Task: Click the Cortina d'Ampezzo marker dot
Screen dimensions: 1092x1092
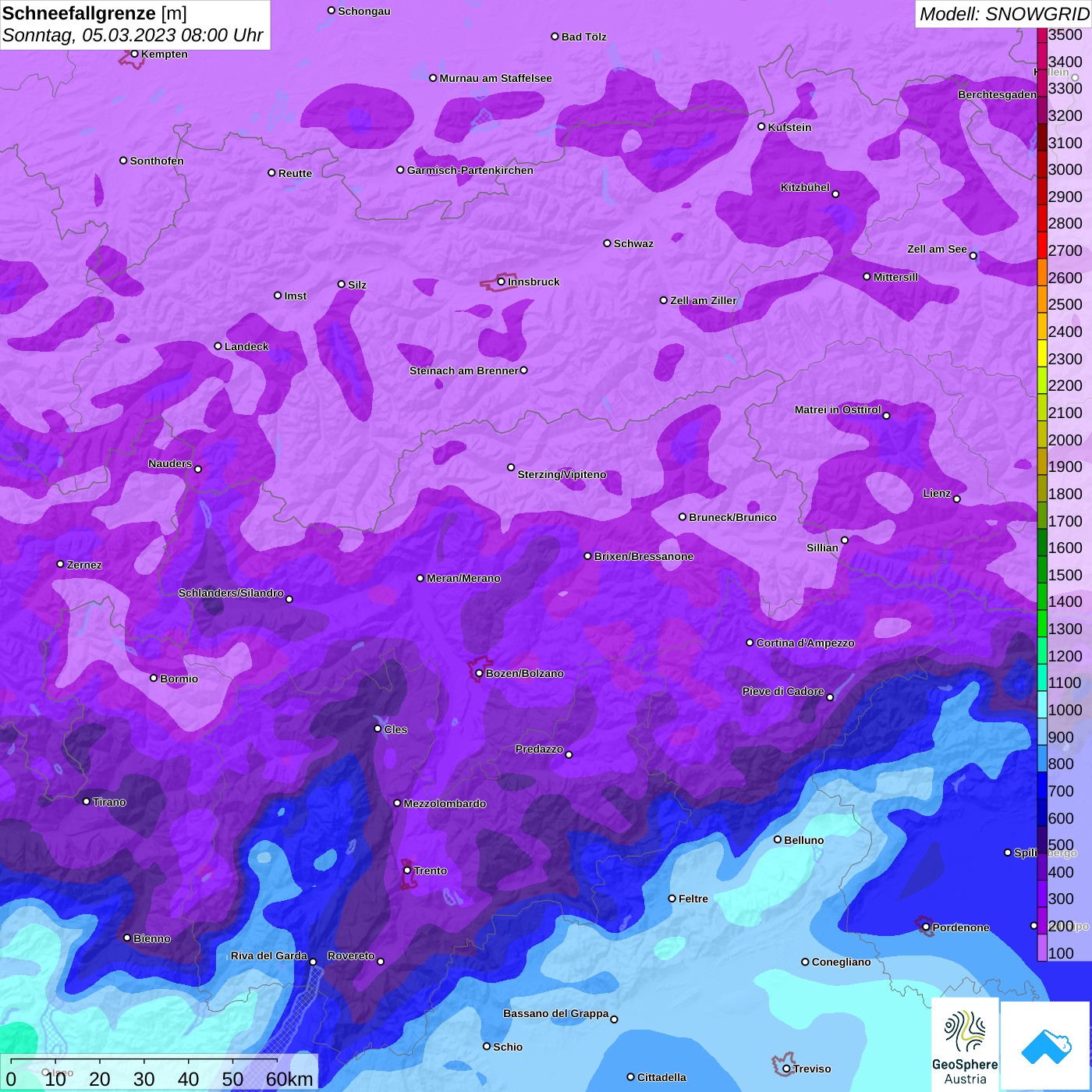Action: pos(750,643)
